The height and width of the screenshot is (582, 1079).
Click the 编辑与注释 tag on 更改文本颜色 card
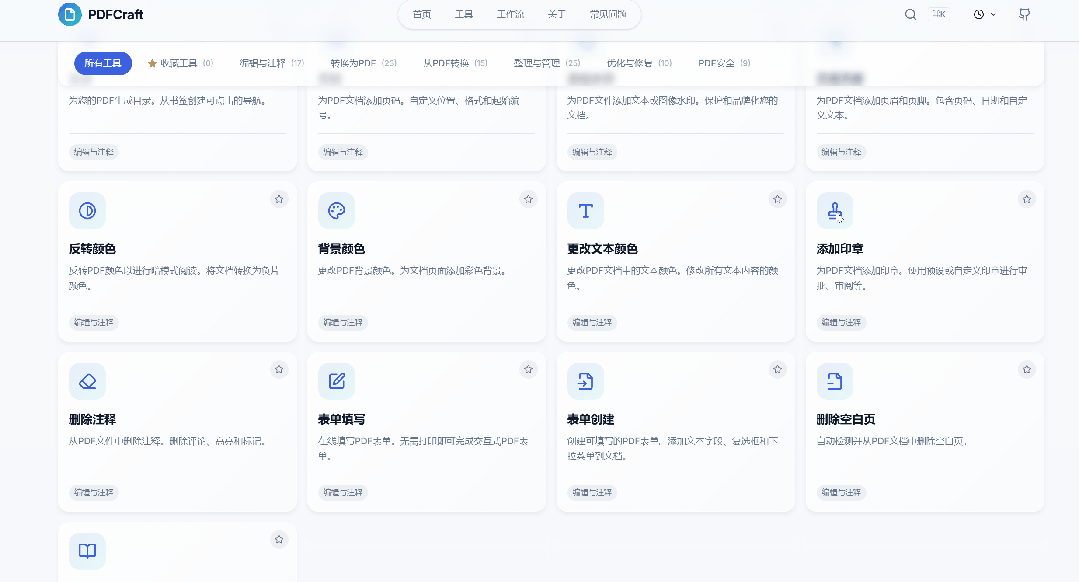pos(592,323)
